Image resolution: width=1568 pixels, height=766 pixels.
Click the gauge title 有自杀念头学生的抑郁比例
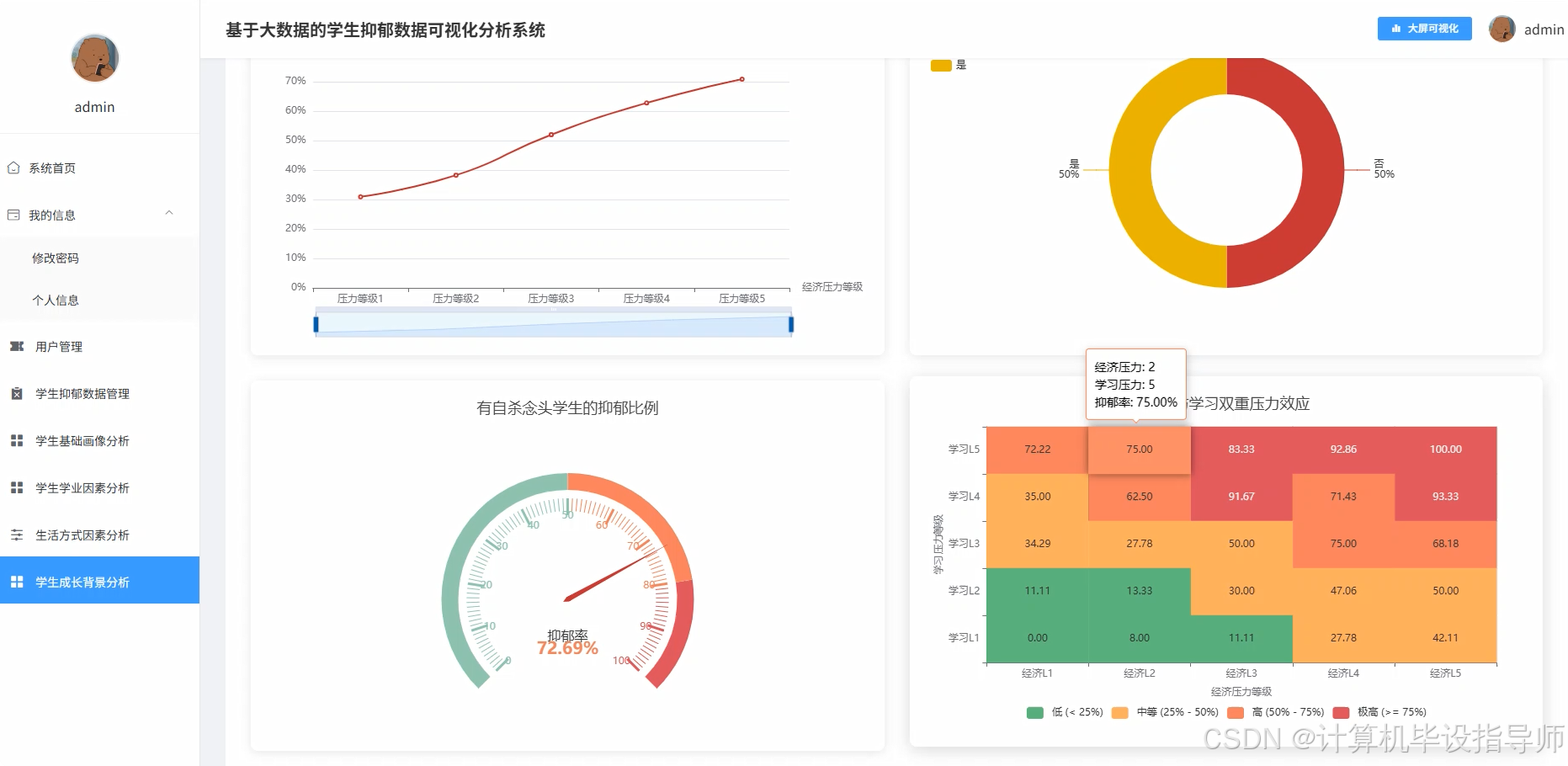pos(567,408)
